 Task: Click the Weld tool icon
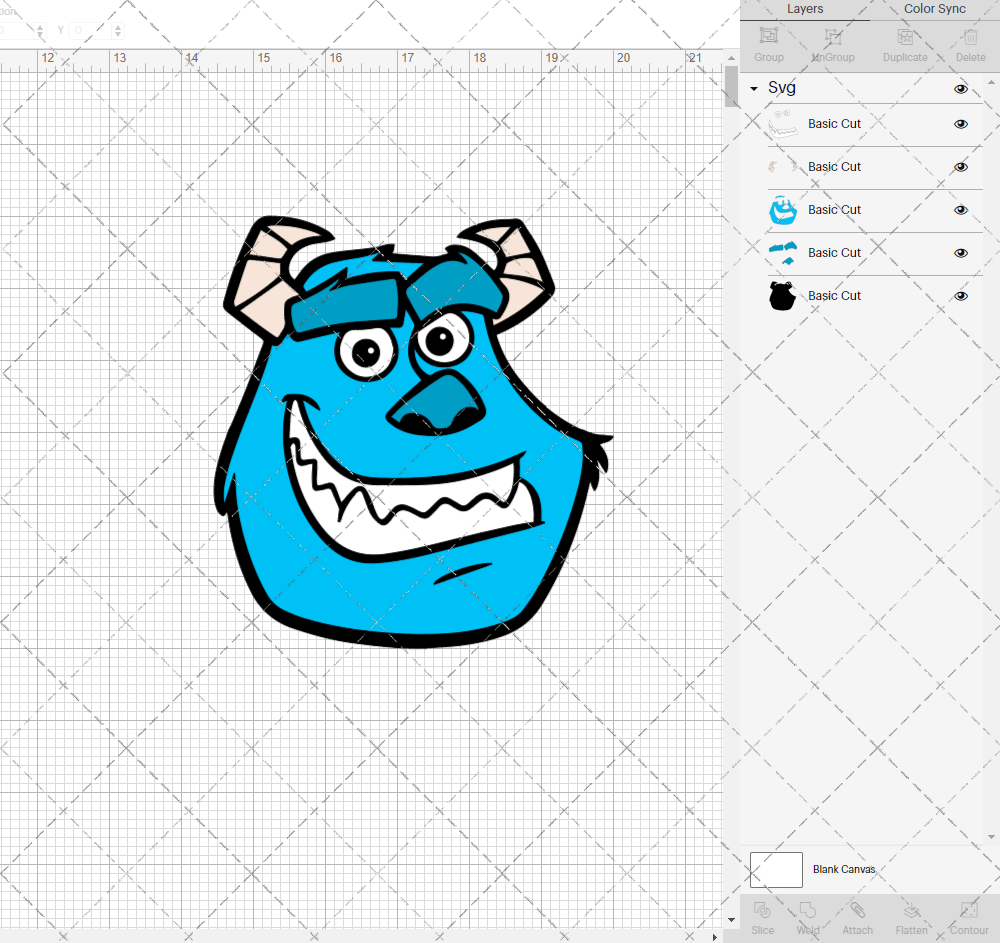pos(807,910)
